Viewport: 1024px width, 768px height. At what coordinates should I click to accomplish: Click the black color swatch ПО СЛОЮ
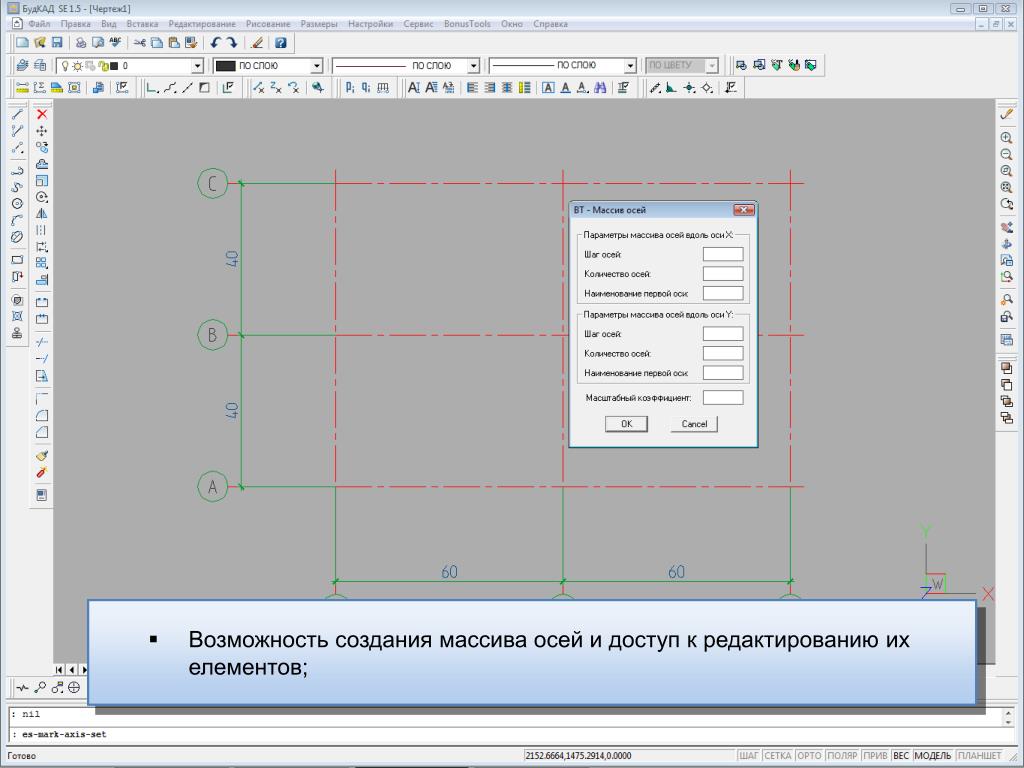click(x=225, y=66)
